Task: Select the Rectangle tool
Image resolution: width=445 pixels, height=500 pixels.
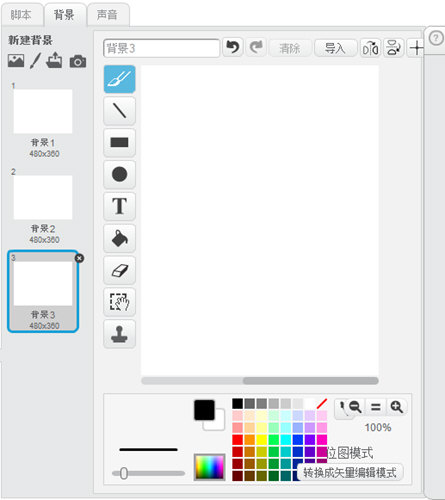Action: pos(119,143)
